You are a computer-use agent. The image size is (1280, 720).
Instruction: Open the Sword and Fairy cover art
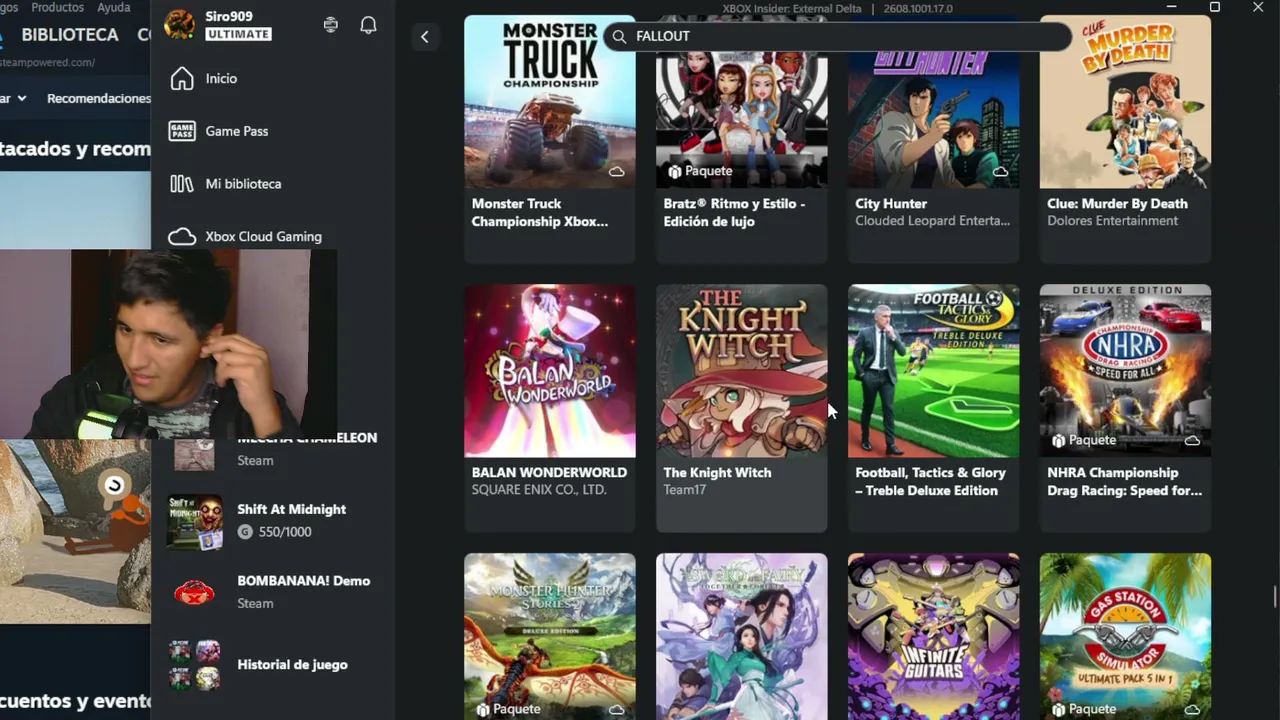[x=742, y=637]
